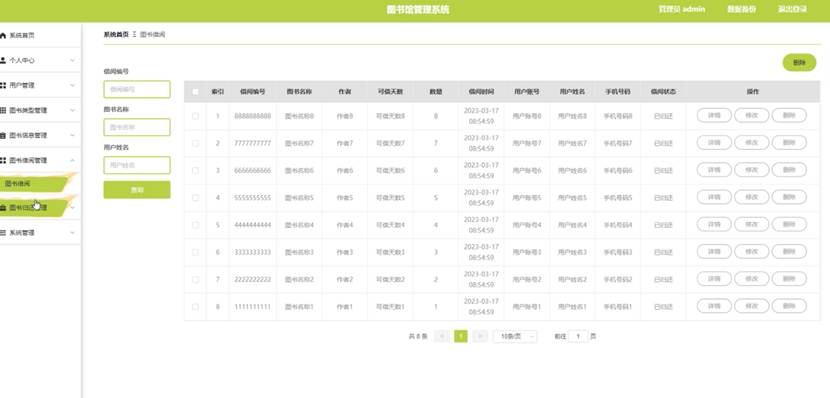Viewport: 830px width, 398px height.
Task: Click 删除 for row 8888888888
Action: [x=789, y=115]
